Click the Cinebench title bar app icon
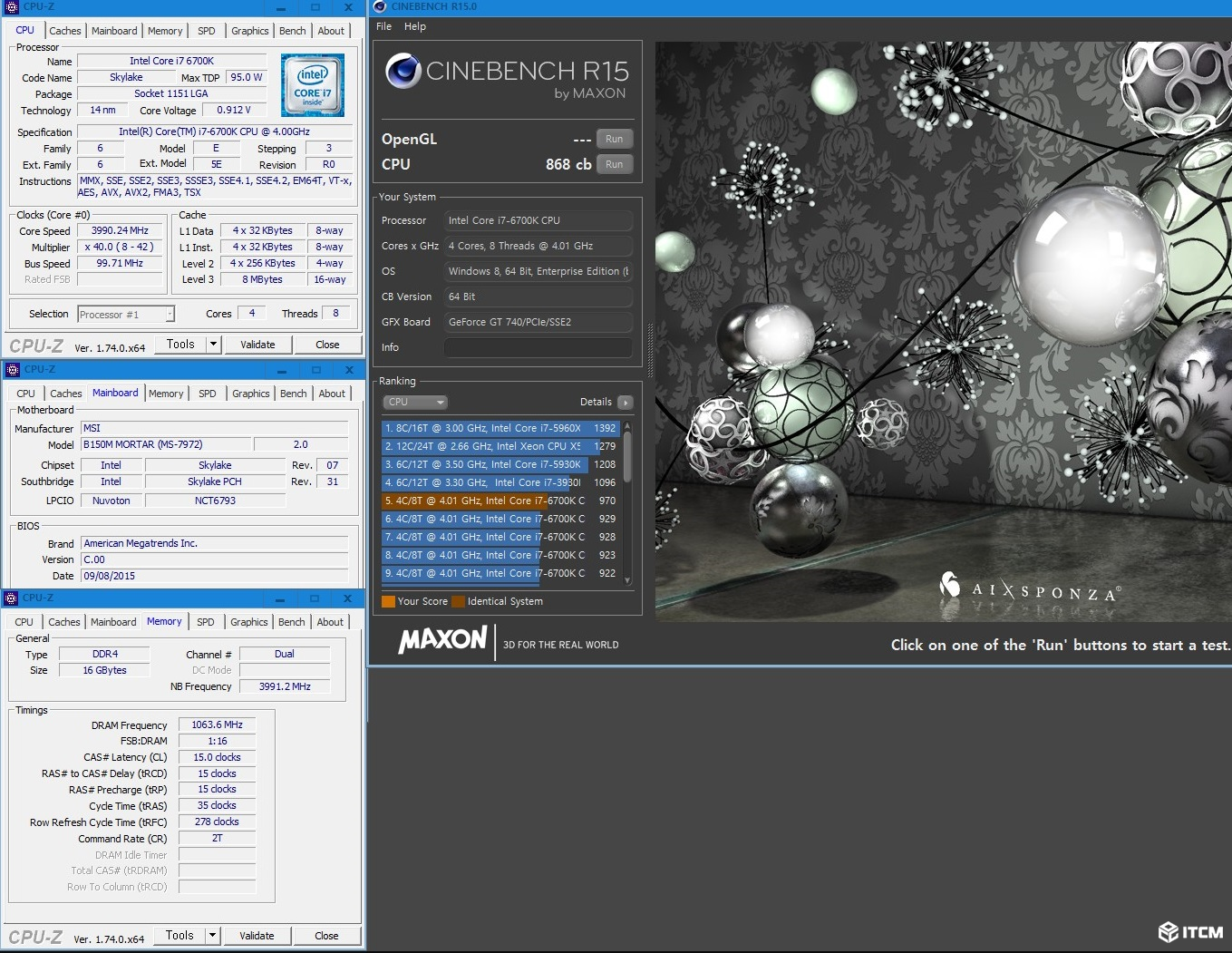 click(x=380, y=6)
